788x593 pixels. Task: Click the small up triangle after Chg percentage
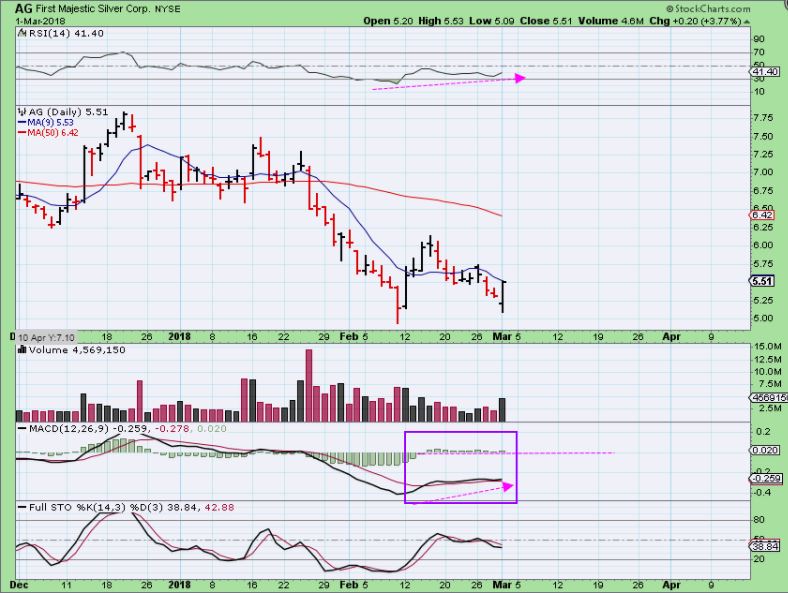coord(747,22)
